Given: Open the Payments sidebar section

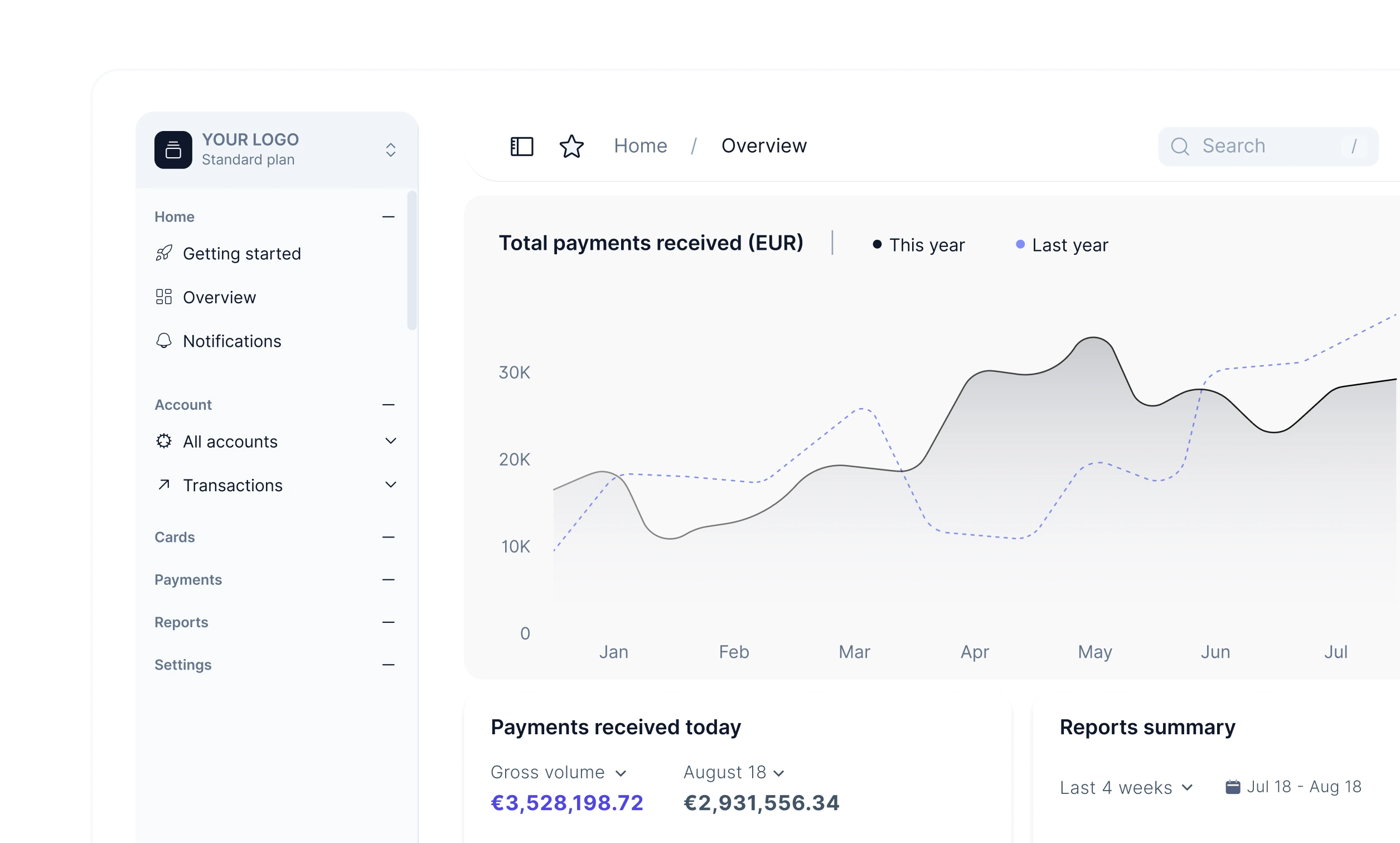Looking at the screenshot, I should tap(188, 580).
